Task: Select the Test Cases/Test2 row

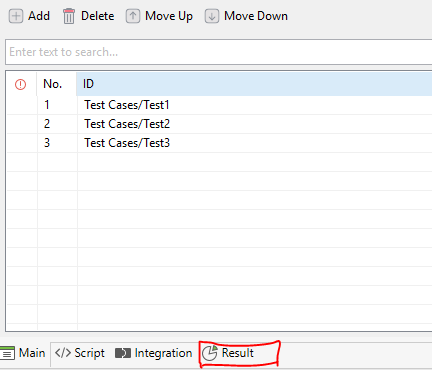Action: point(220,124)
